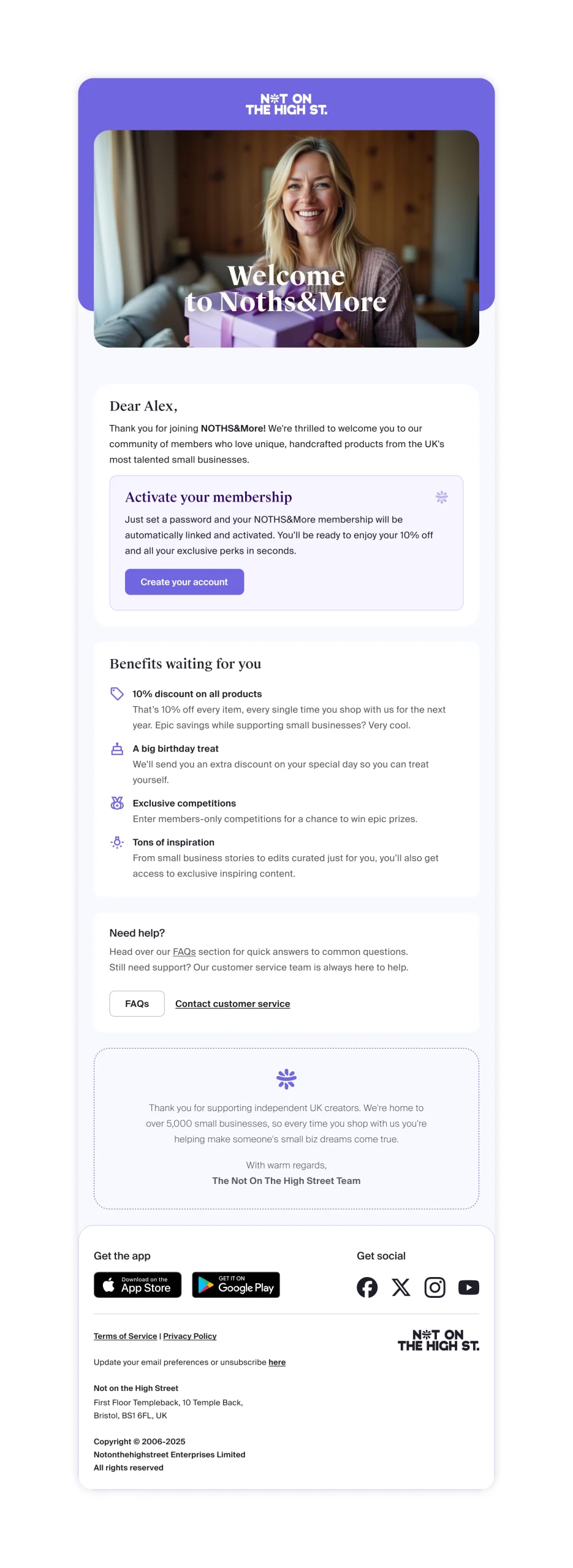Click the YouTube icon
Viewport: 573px width, 1568px height.
(x=469, y=1287)
